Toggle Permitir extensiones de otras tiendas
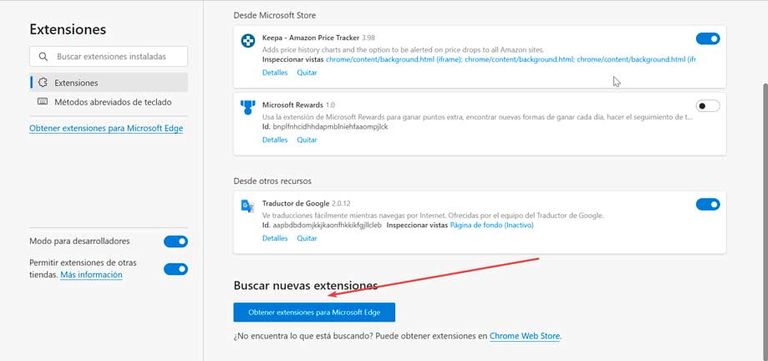The height and width of the screenshot is (361, 768). pyautogui.click(x=176, y=269)
